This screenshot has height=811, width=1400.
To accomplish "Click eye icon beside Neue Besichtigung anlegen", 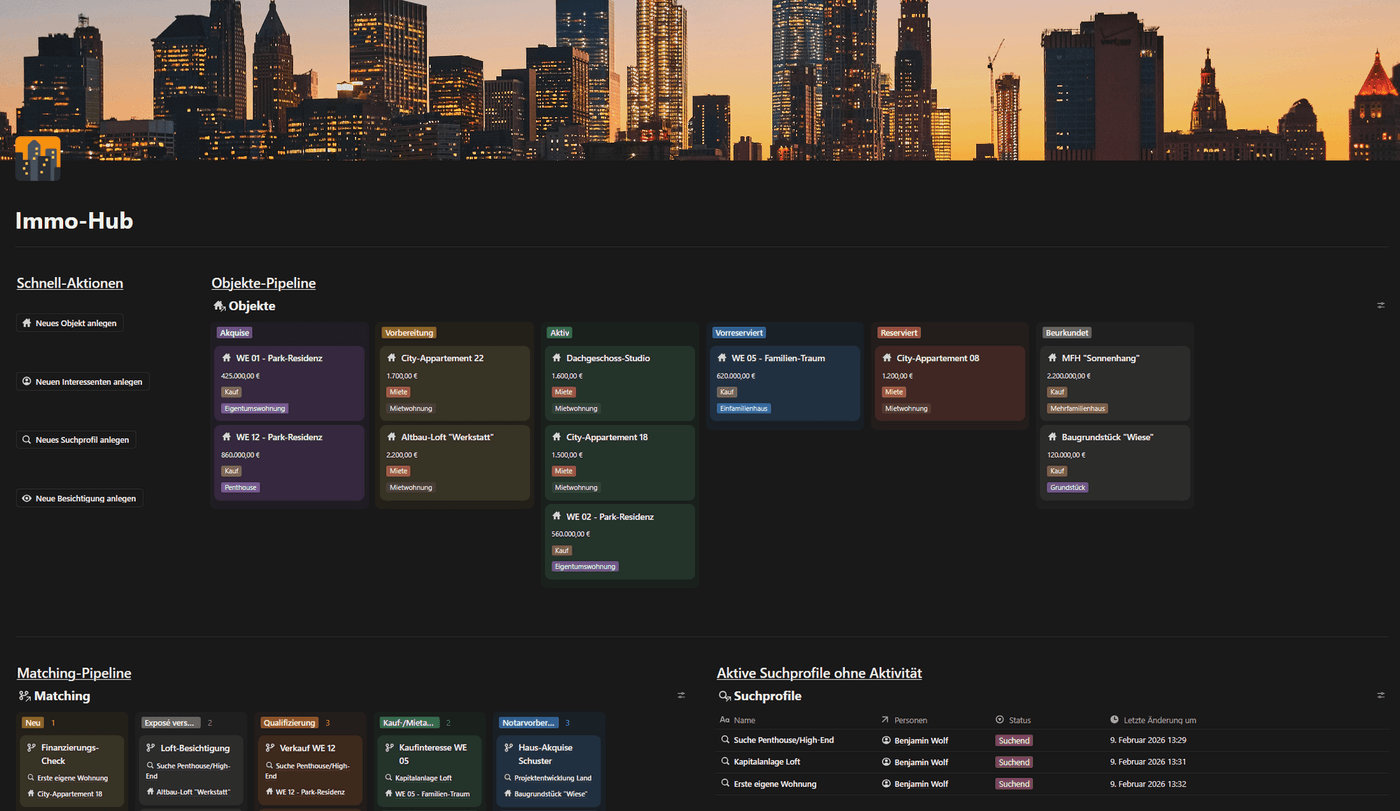I will pos(27,498).
